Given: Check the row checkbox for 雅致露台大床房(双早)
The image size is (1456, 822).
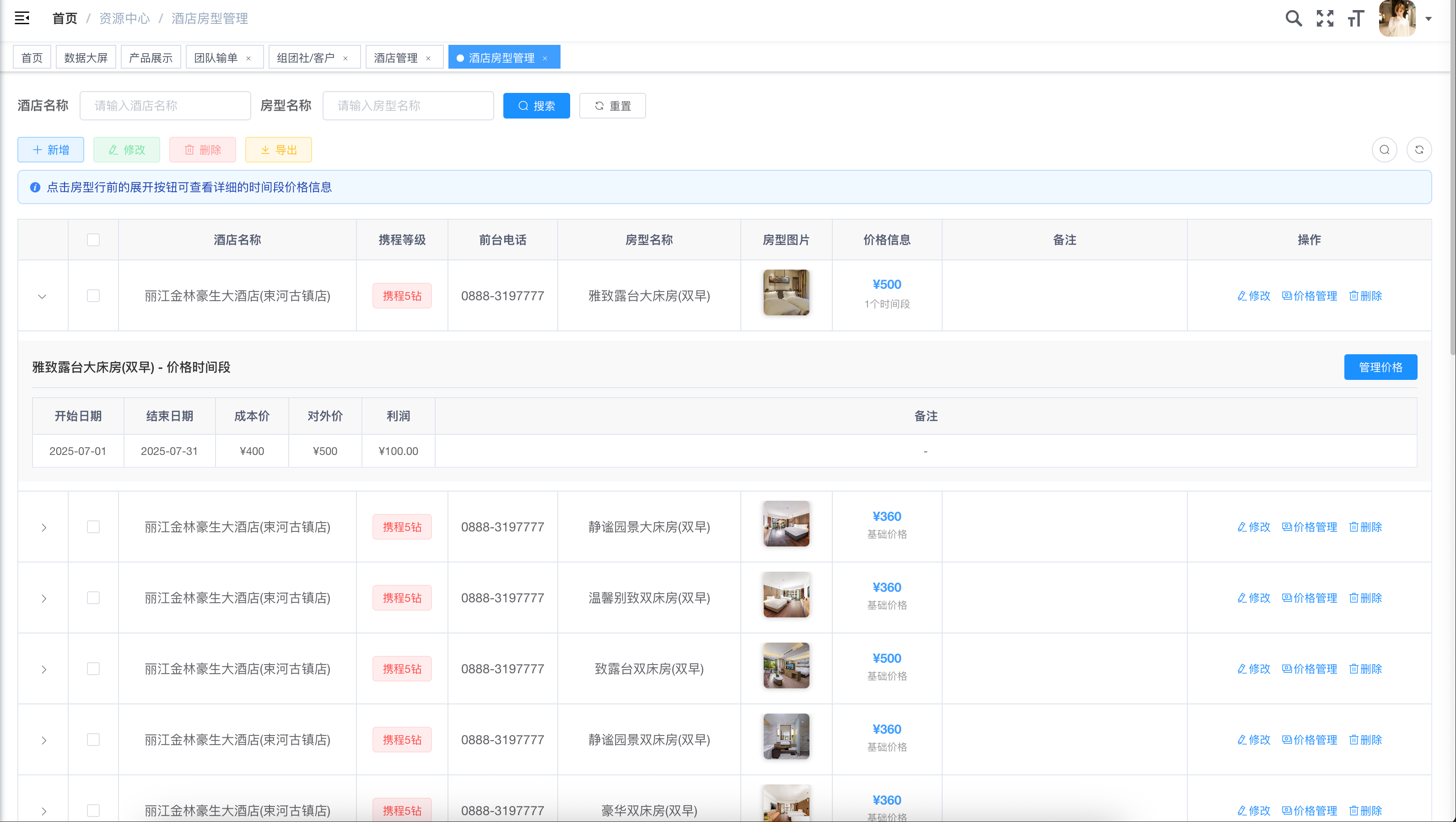Looking at the screenshot, I should tap(93, 295).
